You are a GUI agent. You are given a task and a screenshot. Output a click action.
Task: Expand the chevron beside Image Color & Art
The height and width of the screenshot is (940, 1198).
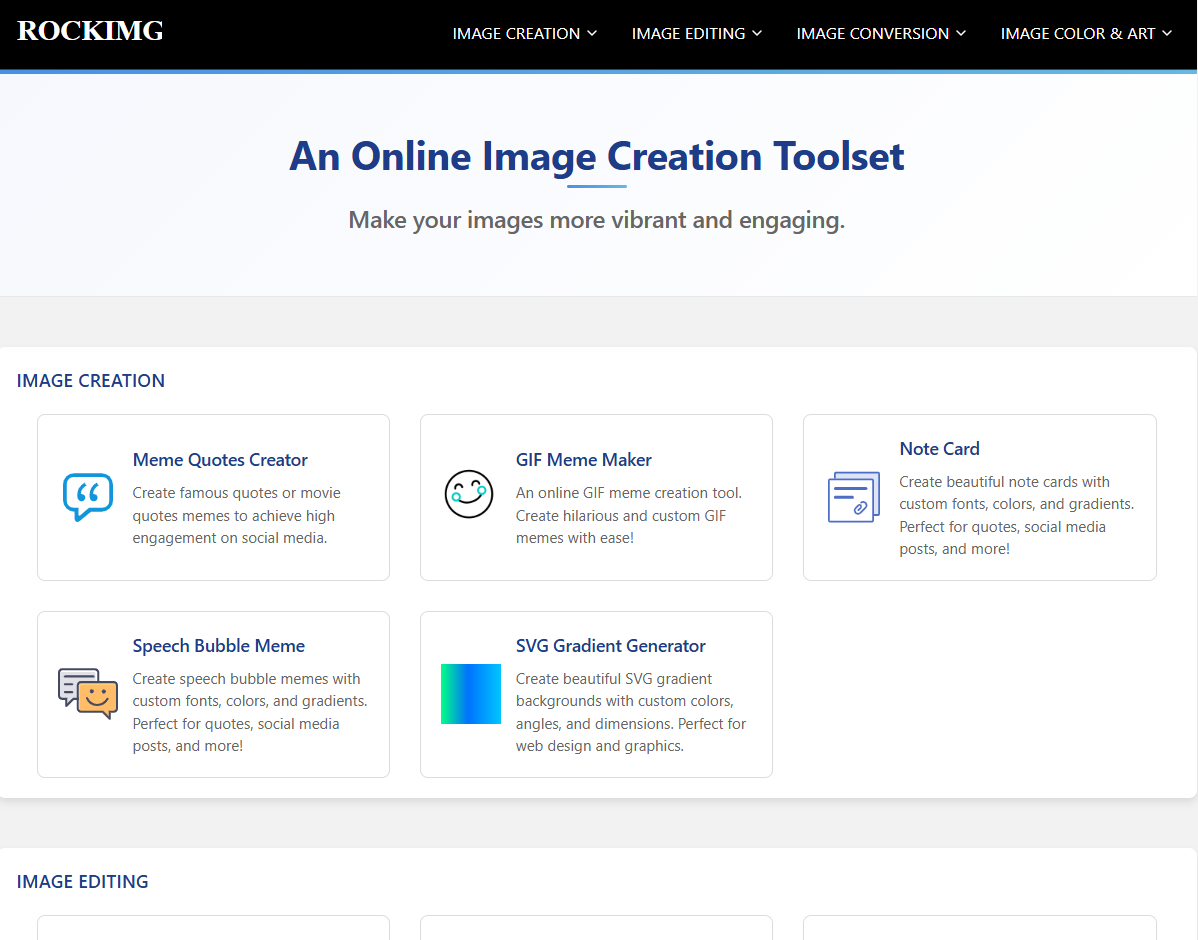tap(1167, 33)
